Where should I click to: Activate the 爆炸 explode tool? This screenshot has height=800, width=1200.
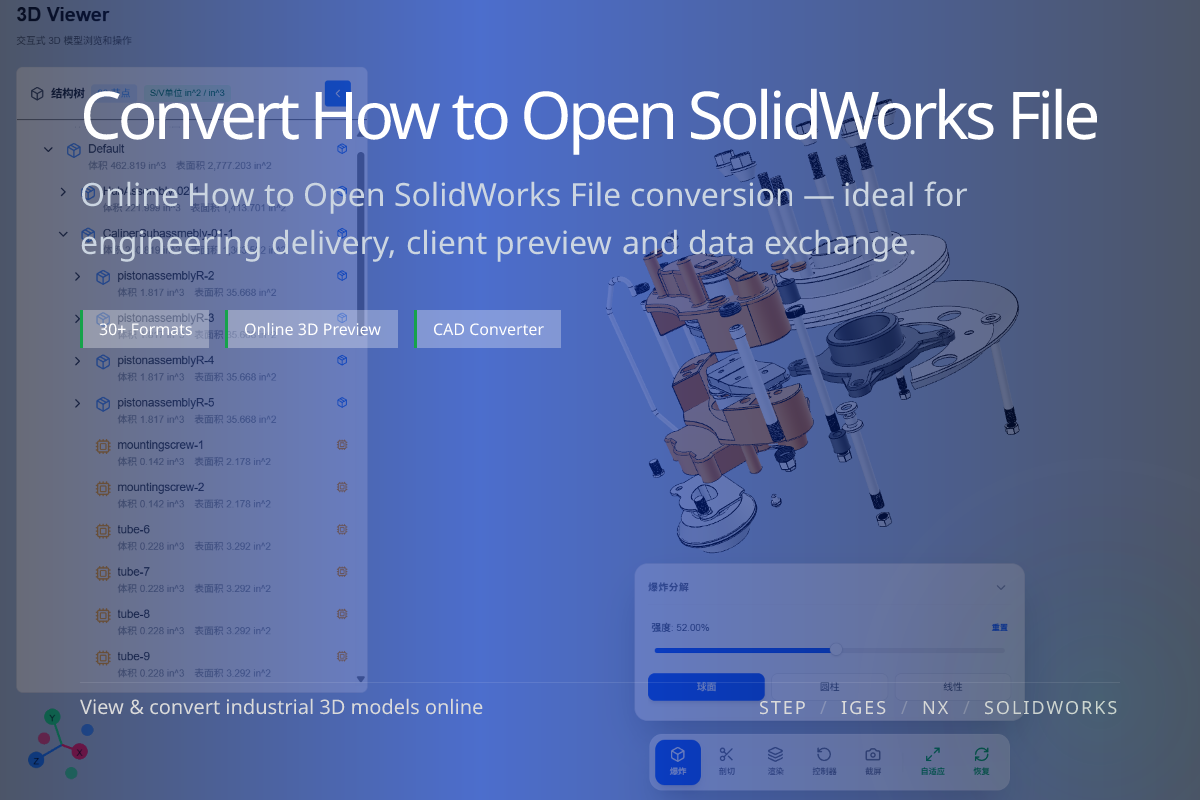(677, 761)
